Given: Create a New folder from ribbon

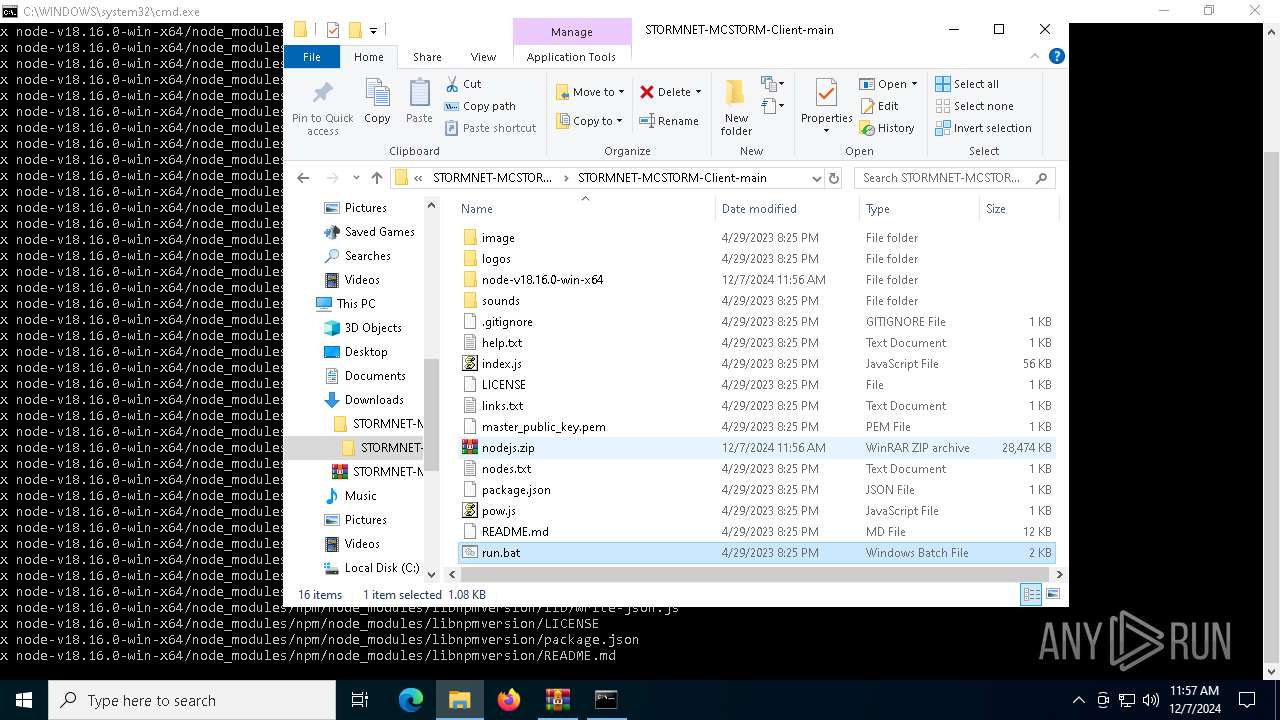Looking at the screenshot, I should [736, 107].
